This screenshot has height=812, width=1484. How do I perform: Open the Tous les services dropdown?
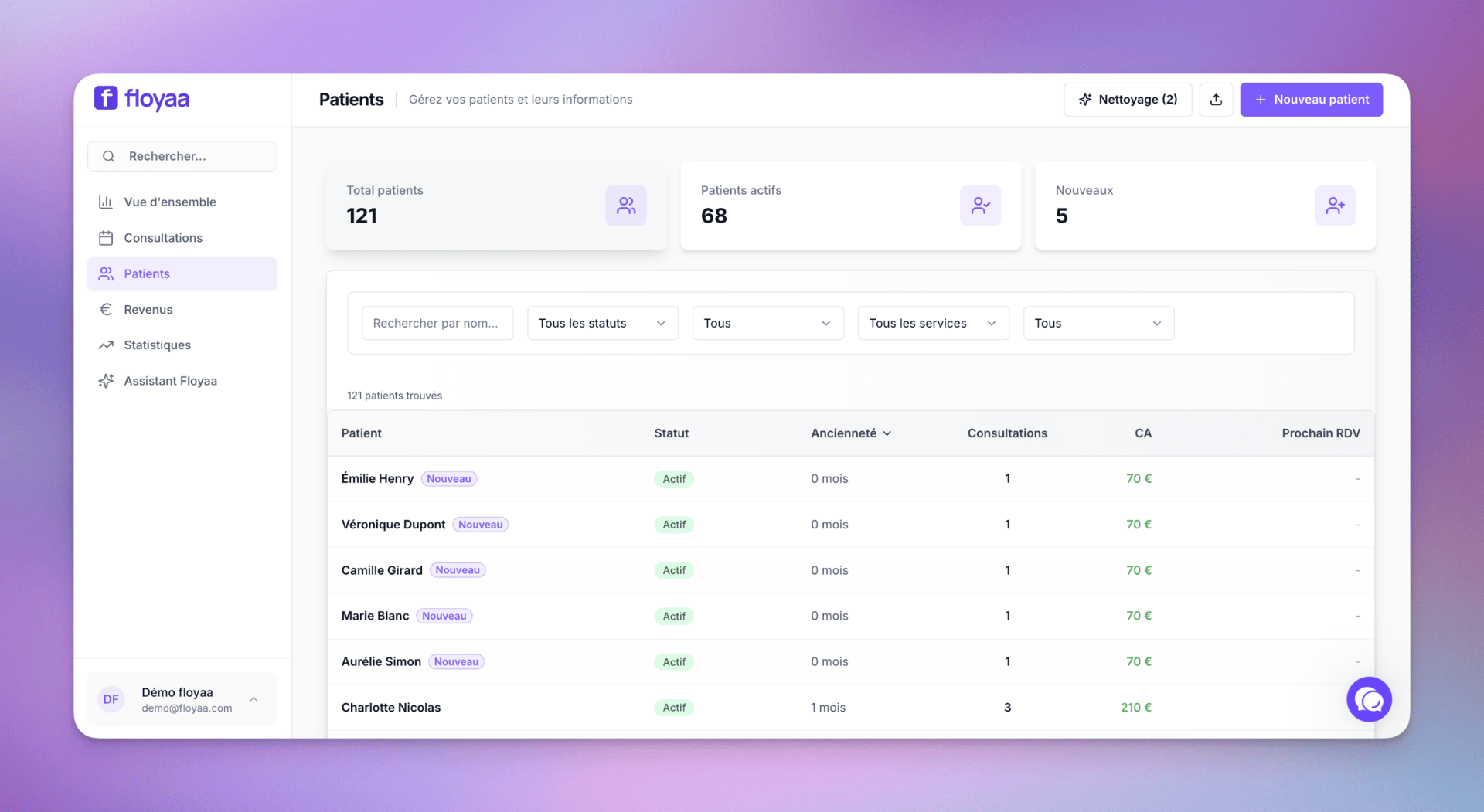933,323
